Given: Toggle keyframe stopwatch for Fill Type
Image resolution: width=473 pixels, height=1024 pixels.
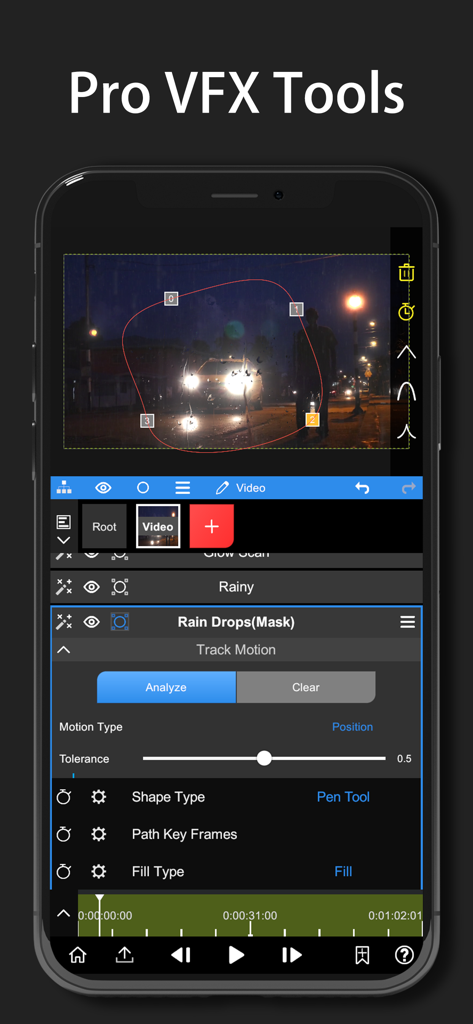Looking at the screenshot, I should (63, 871).
